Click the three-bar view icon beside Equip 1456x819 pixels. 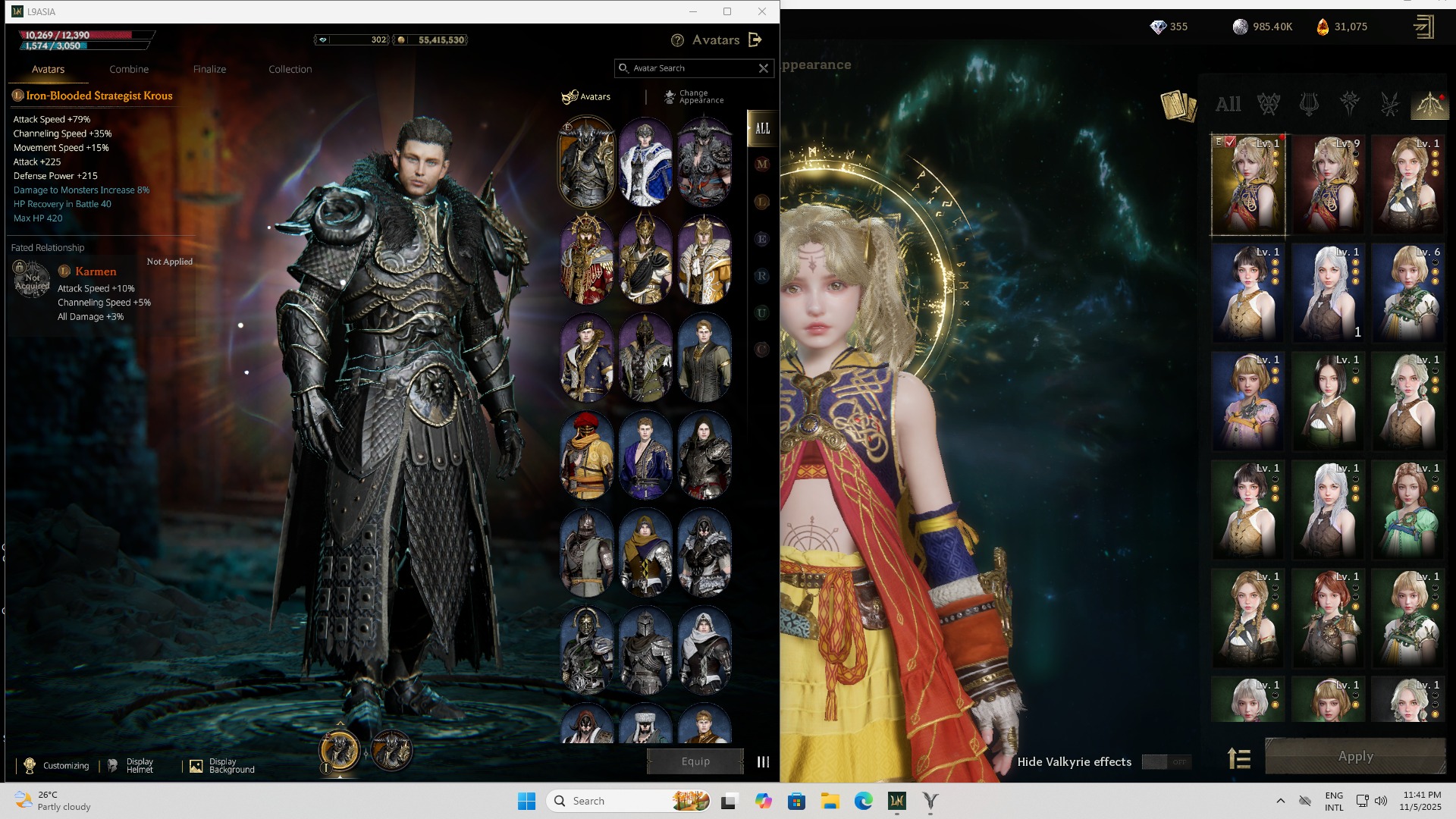tap(763, 762)
